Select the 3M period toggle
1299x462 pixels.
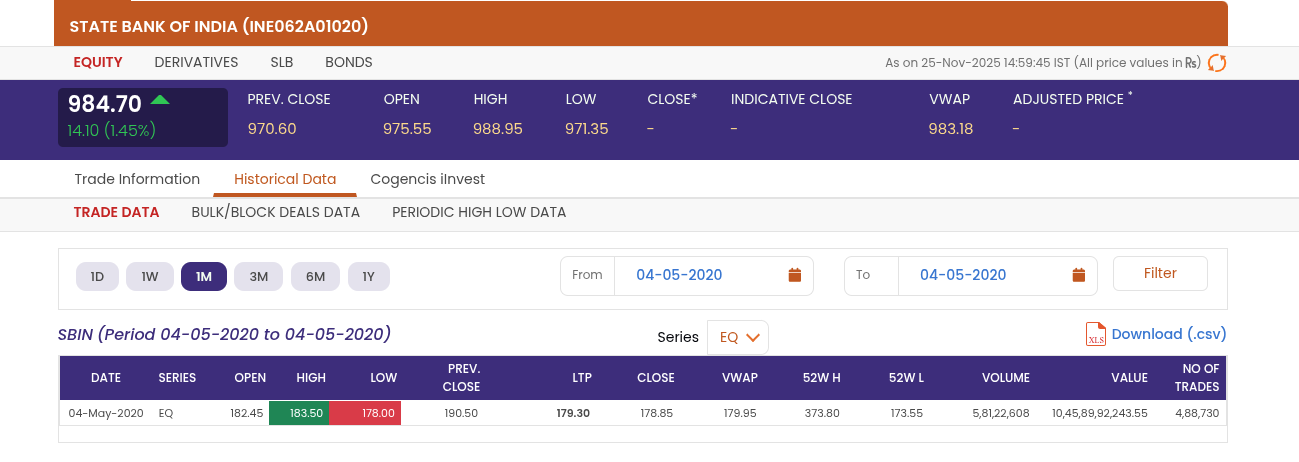[x=259, y=277]
